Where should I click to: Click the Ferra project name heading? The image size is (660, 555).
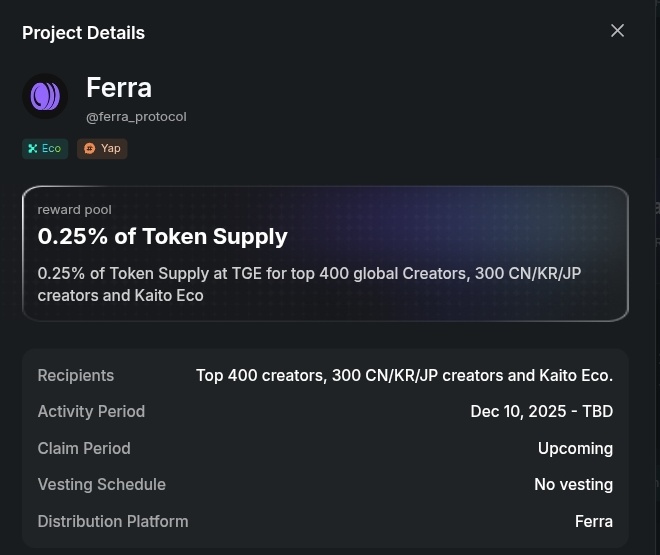(x=119, y=88)
